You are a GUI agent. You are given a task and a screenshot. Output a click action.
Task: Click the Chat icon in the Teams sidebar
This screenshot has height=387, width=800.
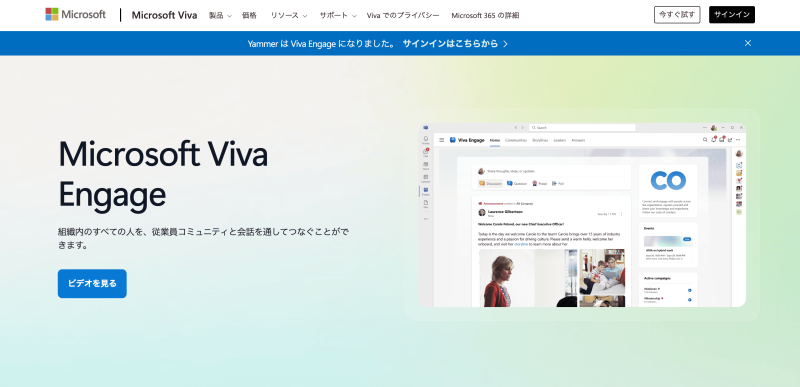tap(426, 152)
